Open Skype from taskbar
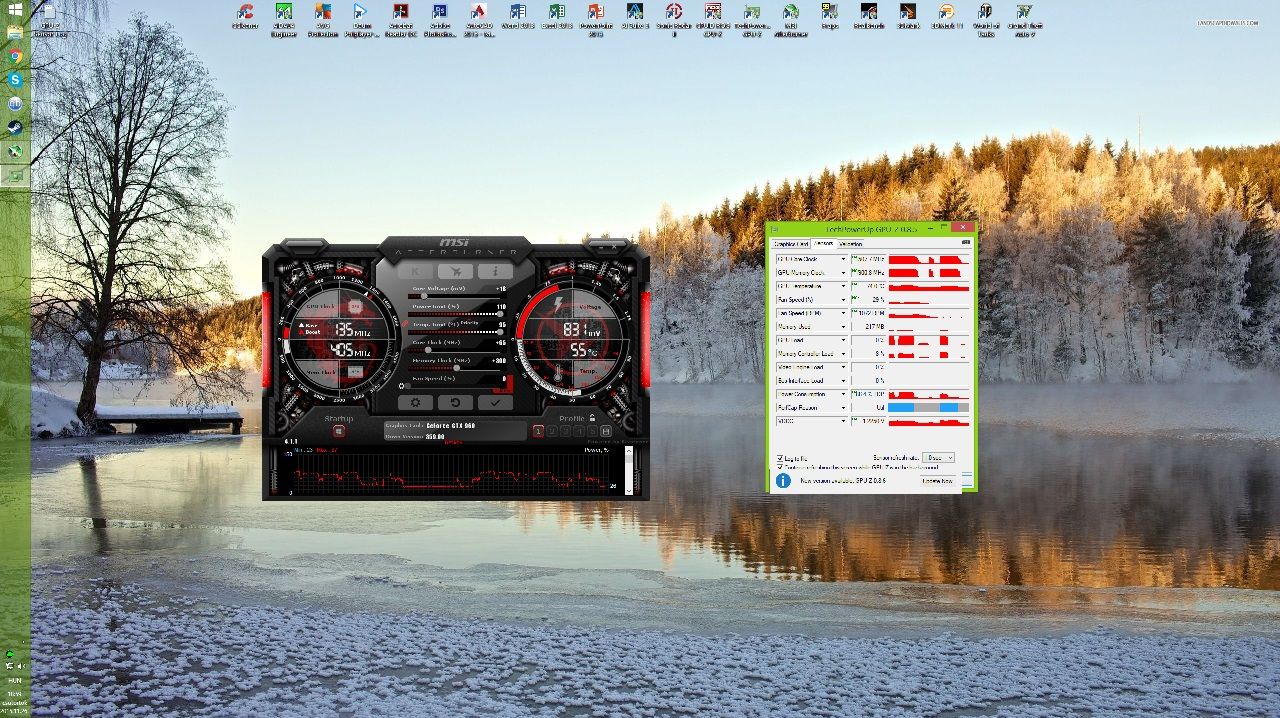This screenshot has width=1280, height=718. click(15, 79)
